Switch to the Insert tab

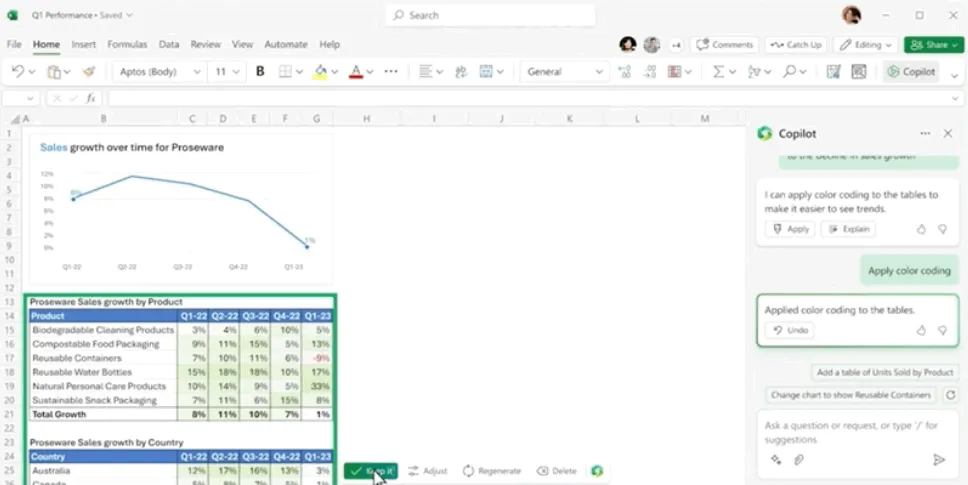point(83,44)
